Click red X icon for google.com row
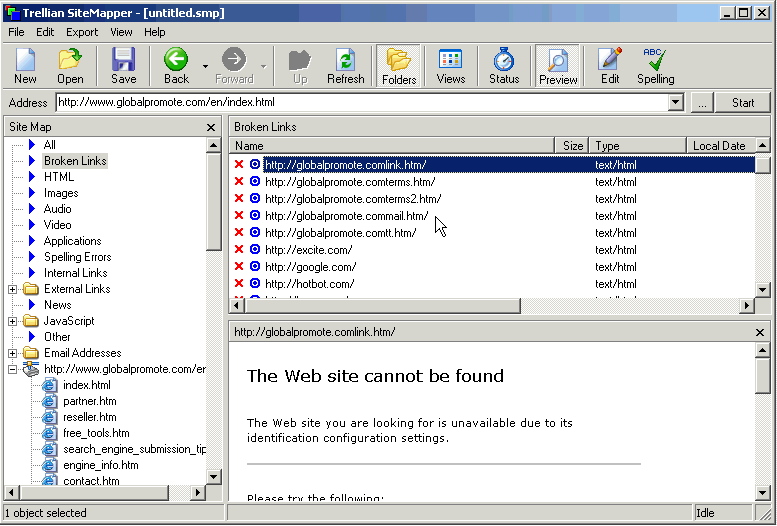 239,266
